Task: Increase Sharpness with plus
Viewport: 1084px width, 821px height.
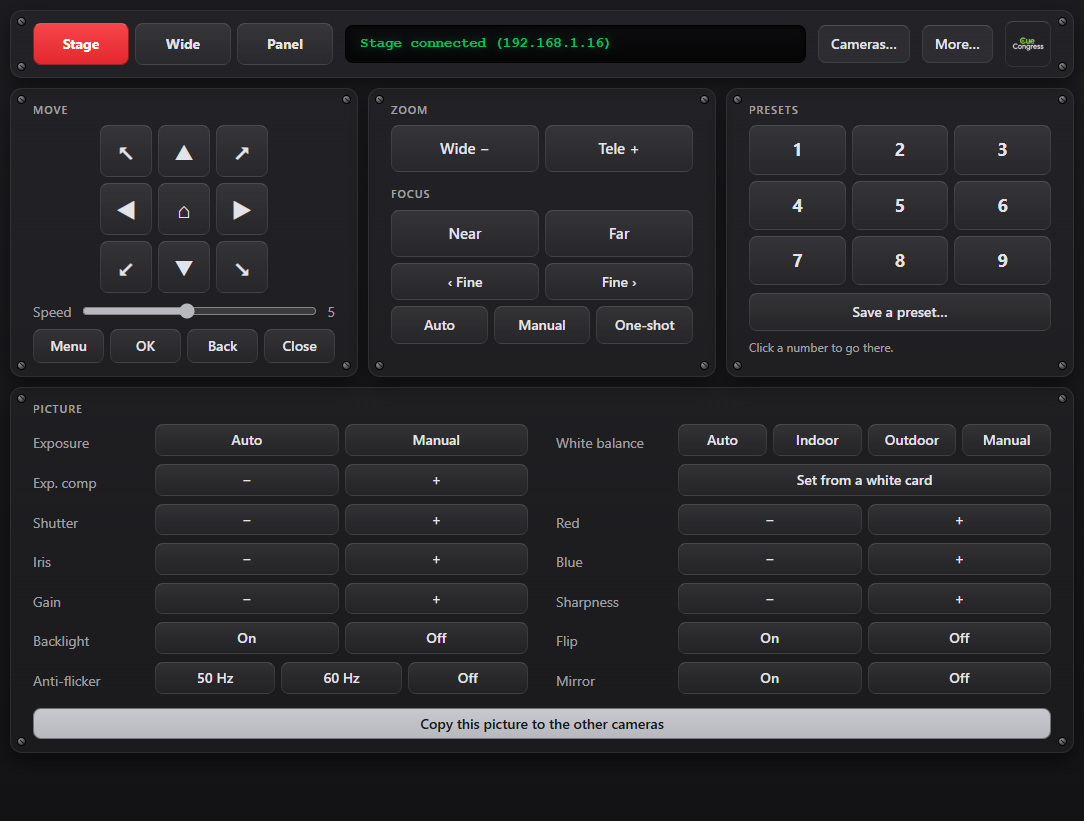Action: point(960,599)
